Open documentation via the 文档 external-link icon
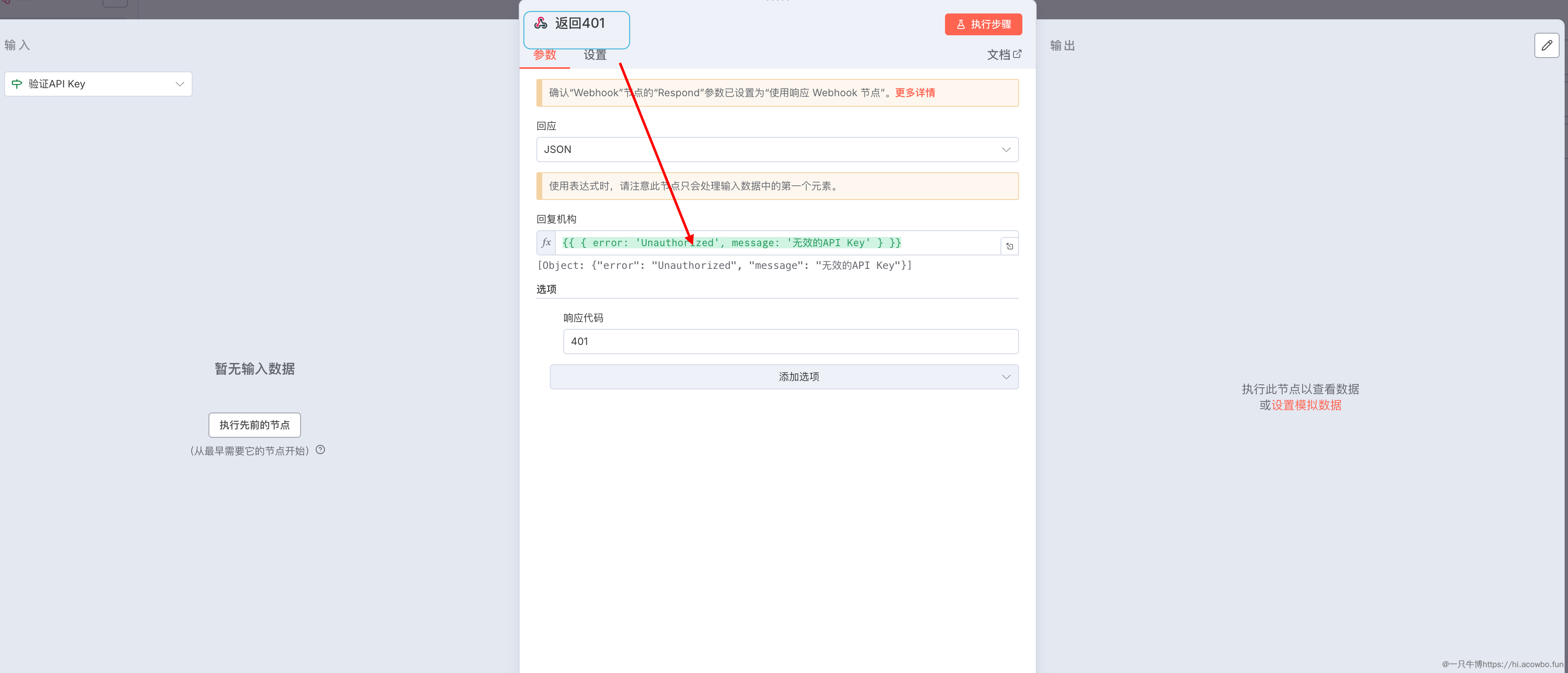This screenshot has height=673, width=1568. [1017, 54]
